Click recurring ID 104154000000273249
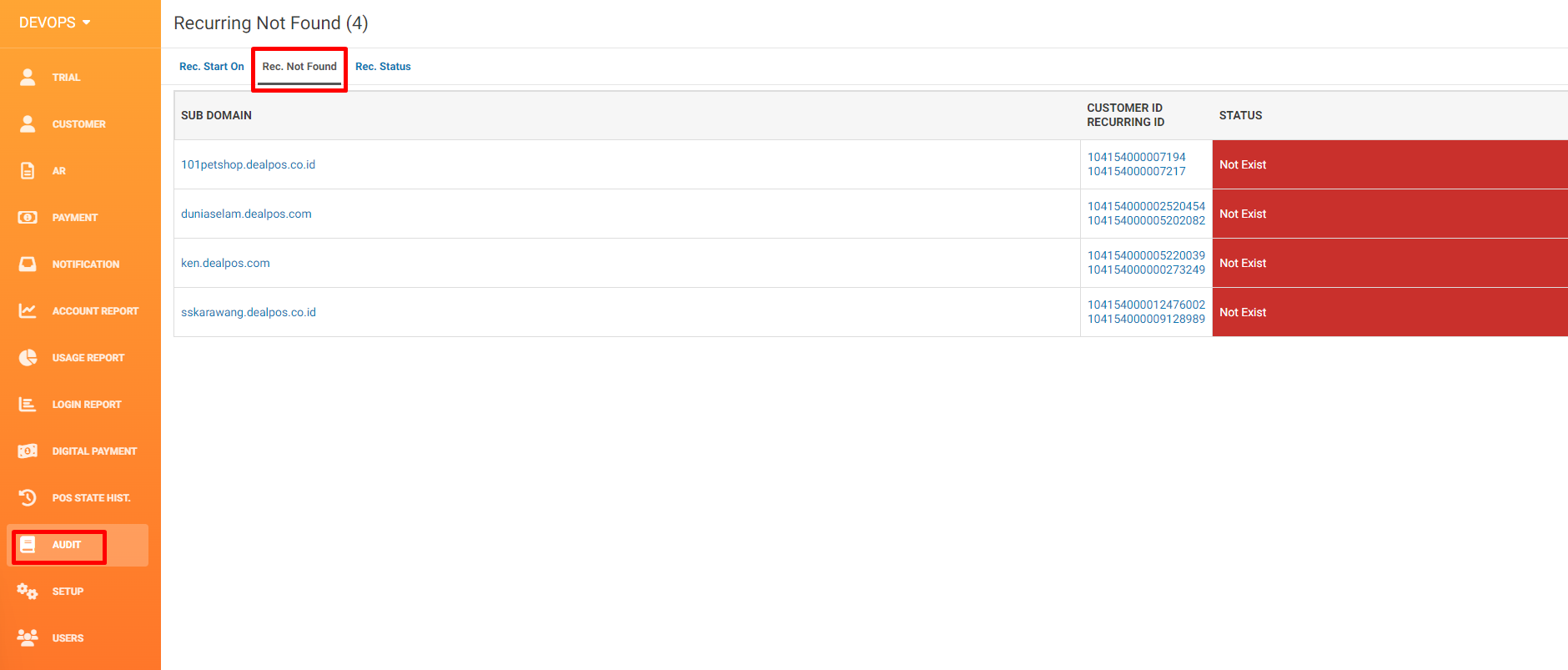 point(1146,270)
